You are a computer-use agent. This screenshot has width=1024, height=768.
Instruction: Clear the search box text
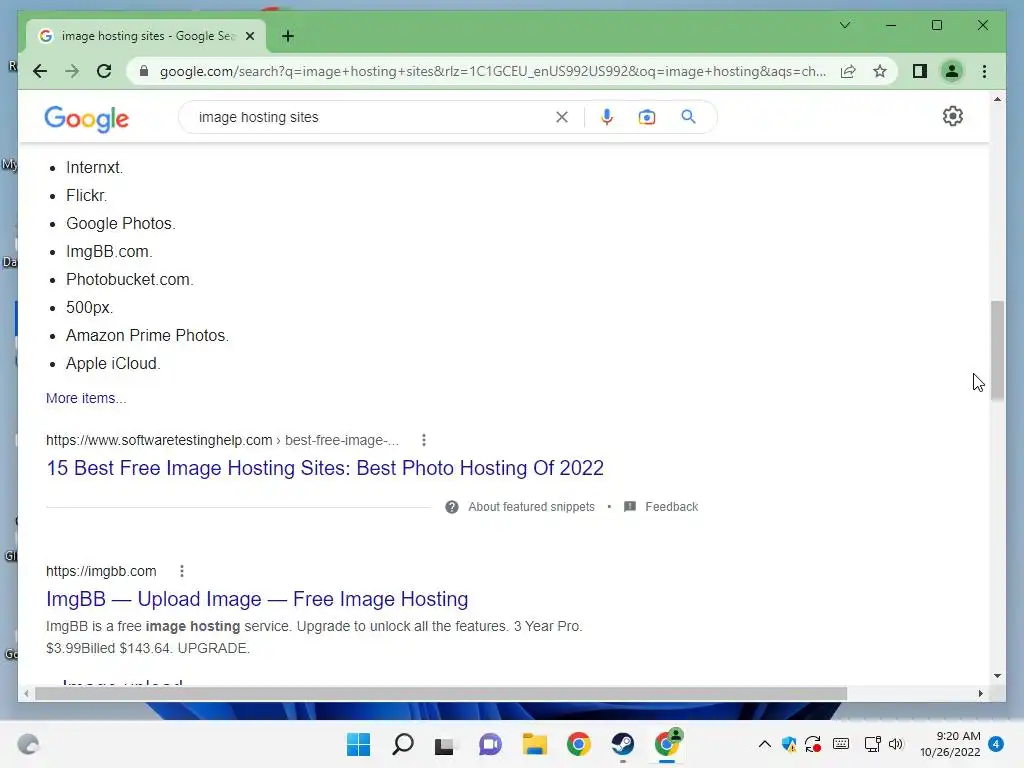562,117
